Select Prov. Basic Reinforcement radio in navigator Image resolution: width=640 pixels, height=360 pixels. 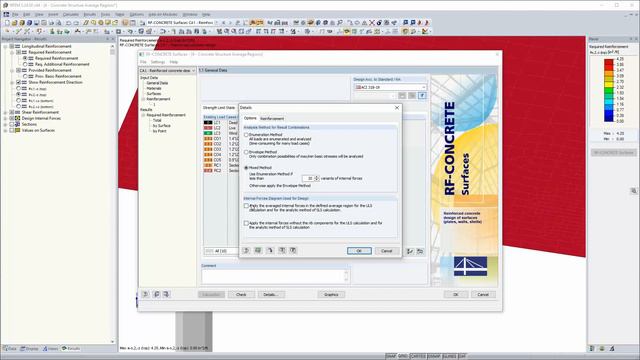[x=25, y=76]
